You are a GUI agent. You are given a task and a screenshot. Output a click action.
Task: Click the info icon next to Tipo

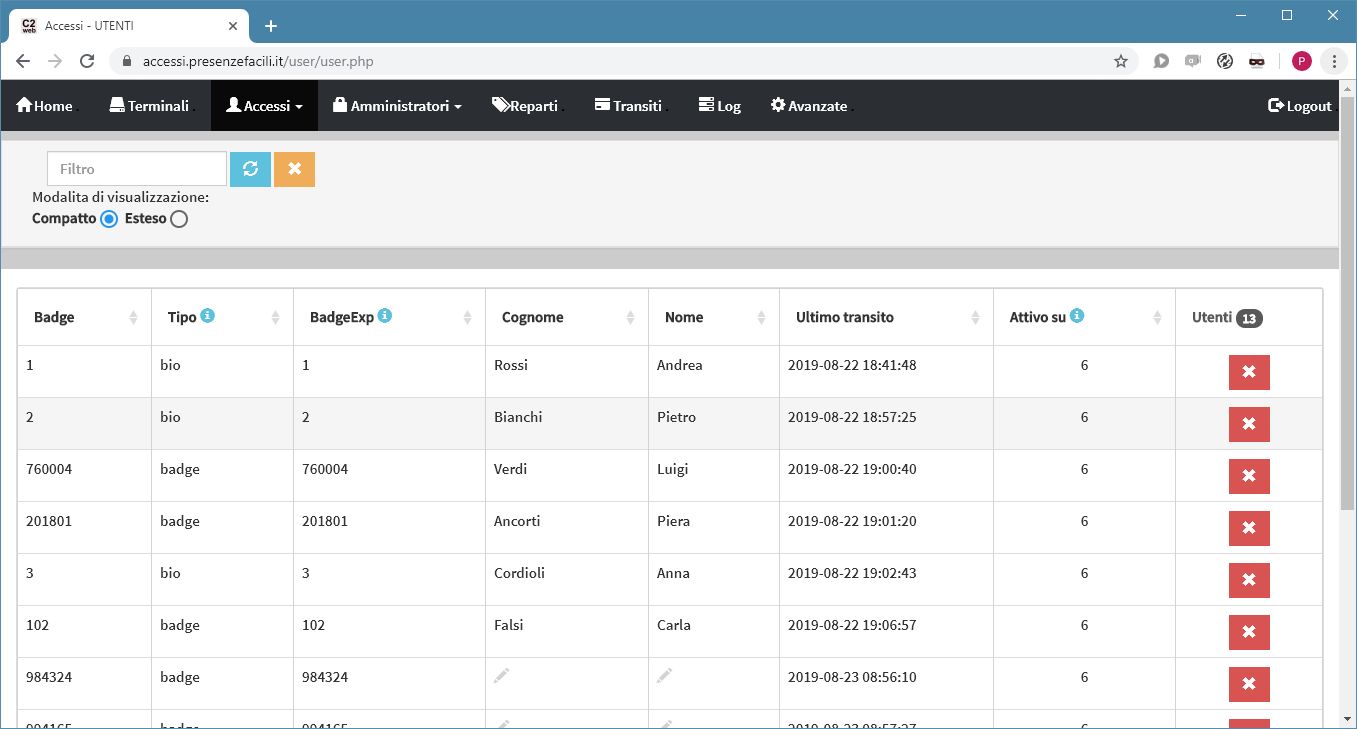[x=208, y=316]
